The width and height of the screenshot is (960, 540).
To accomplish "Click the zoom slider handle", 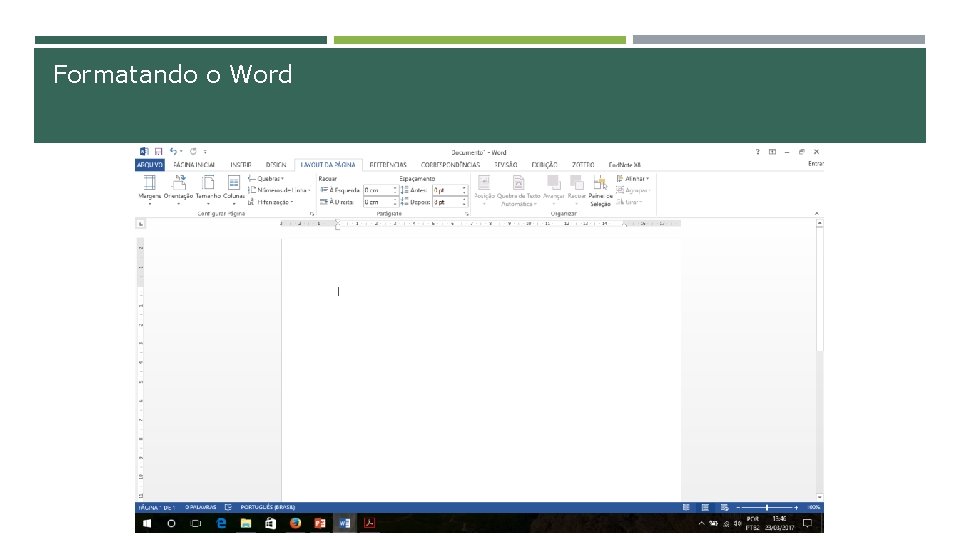I will tap(767, 508).
